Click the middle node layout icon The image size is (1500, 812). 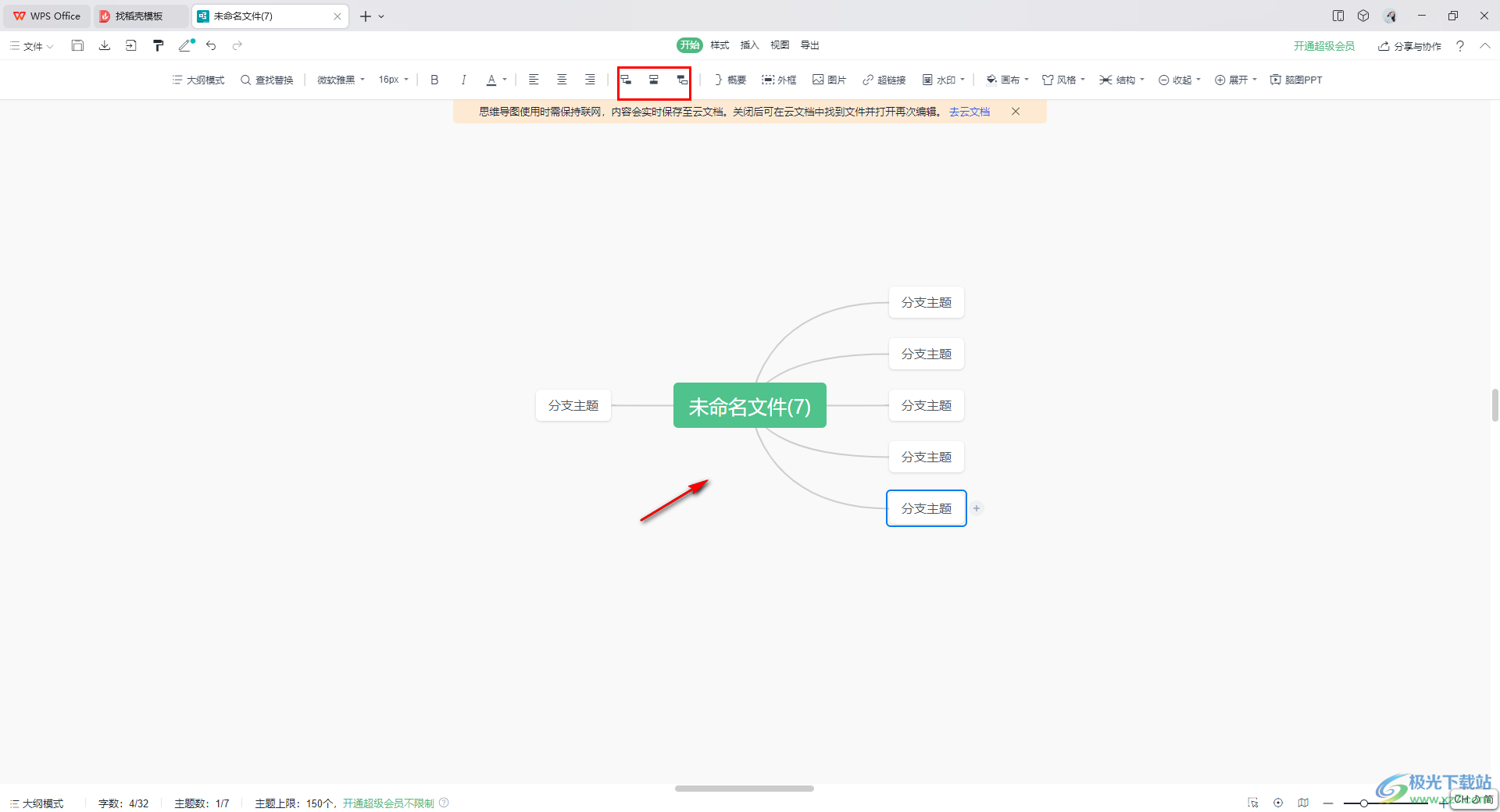point(654,80)
